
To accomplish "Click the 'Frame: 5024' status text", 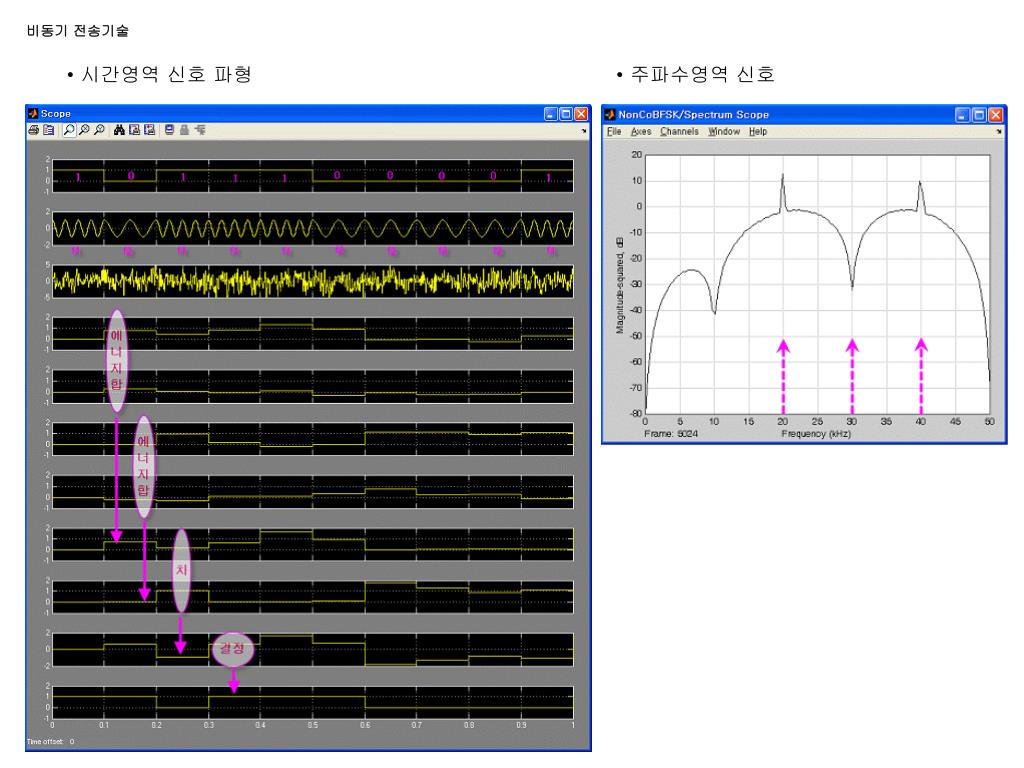I will [x=671, y=434].
